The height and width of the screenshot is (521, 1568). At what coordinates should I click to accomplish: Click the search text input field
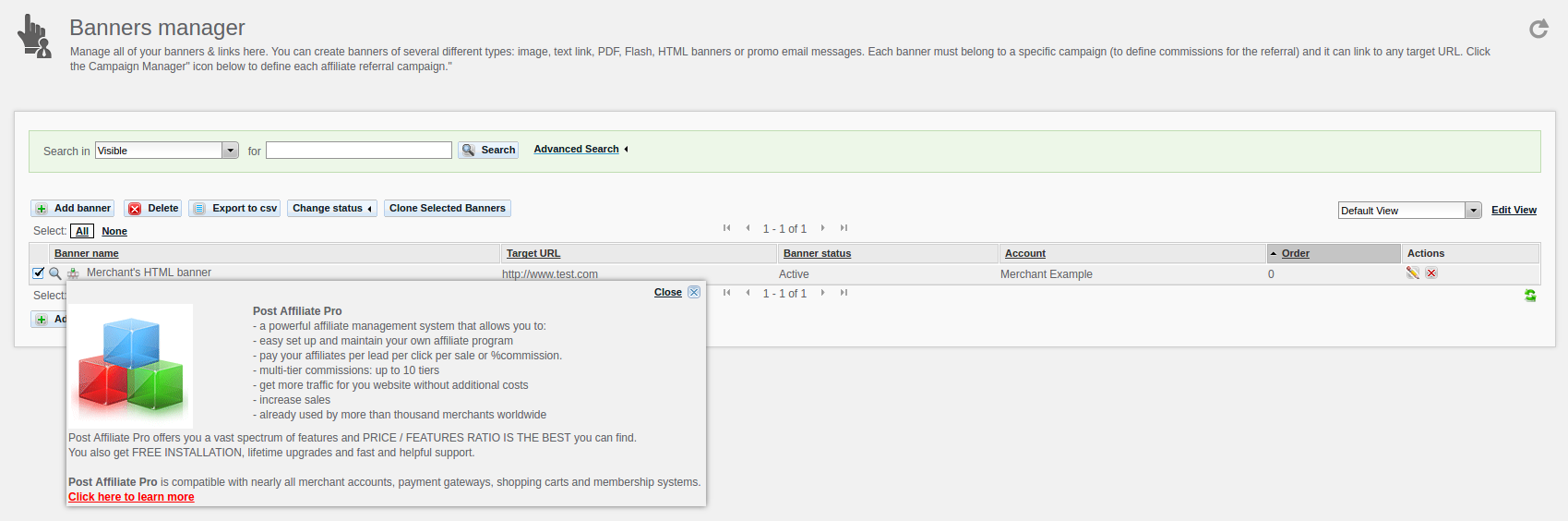click(x=358, y=151)
